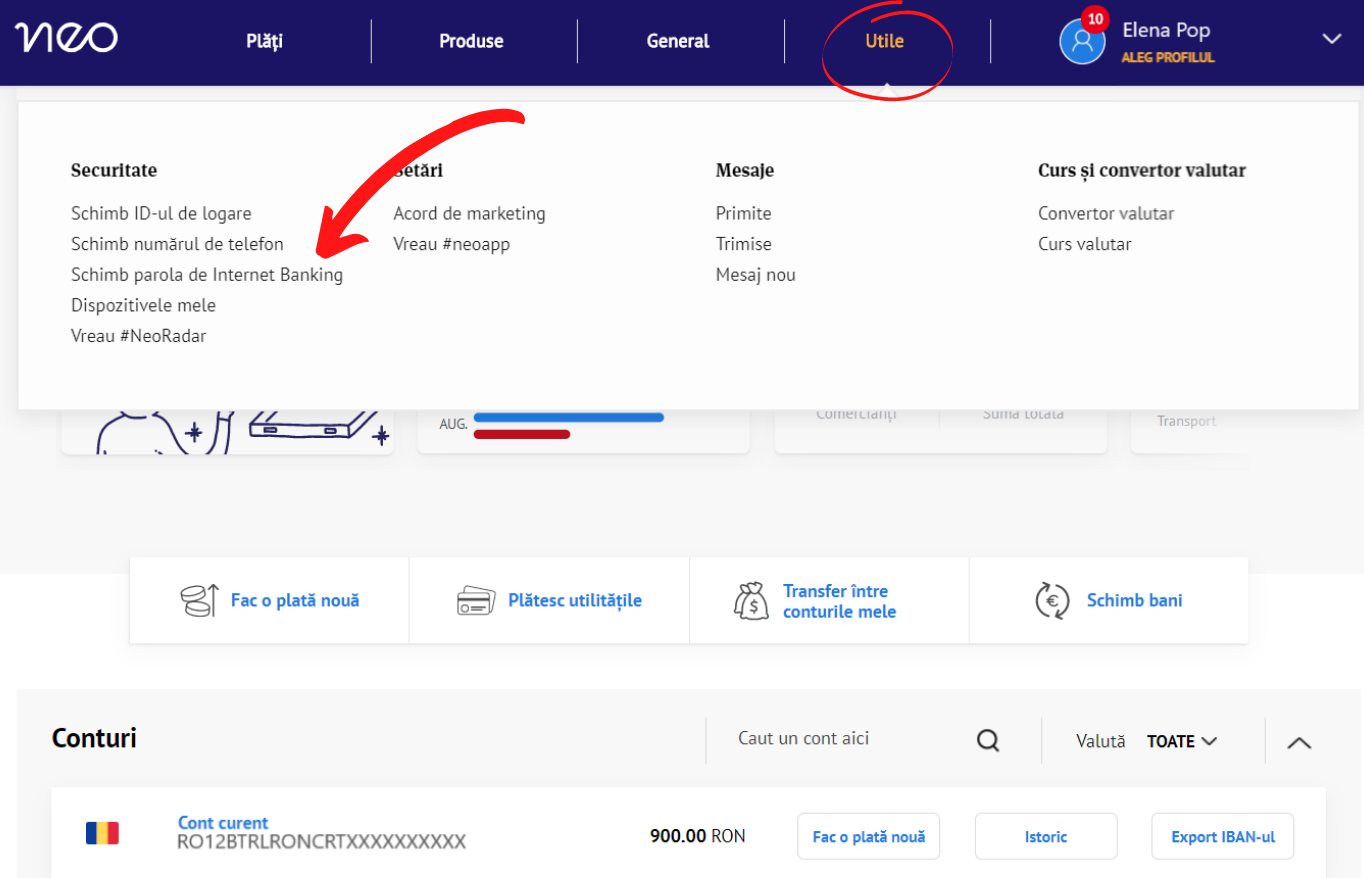The height and width of the screenshot is (878, 1364).
Task: Open Acord de marketing
Action: (469, 213)
